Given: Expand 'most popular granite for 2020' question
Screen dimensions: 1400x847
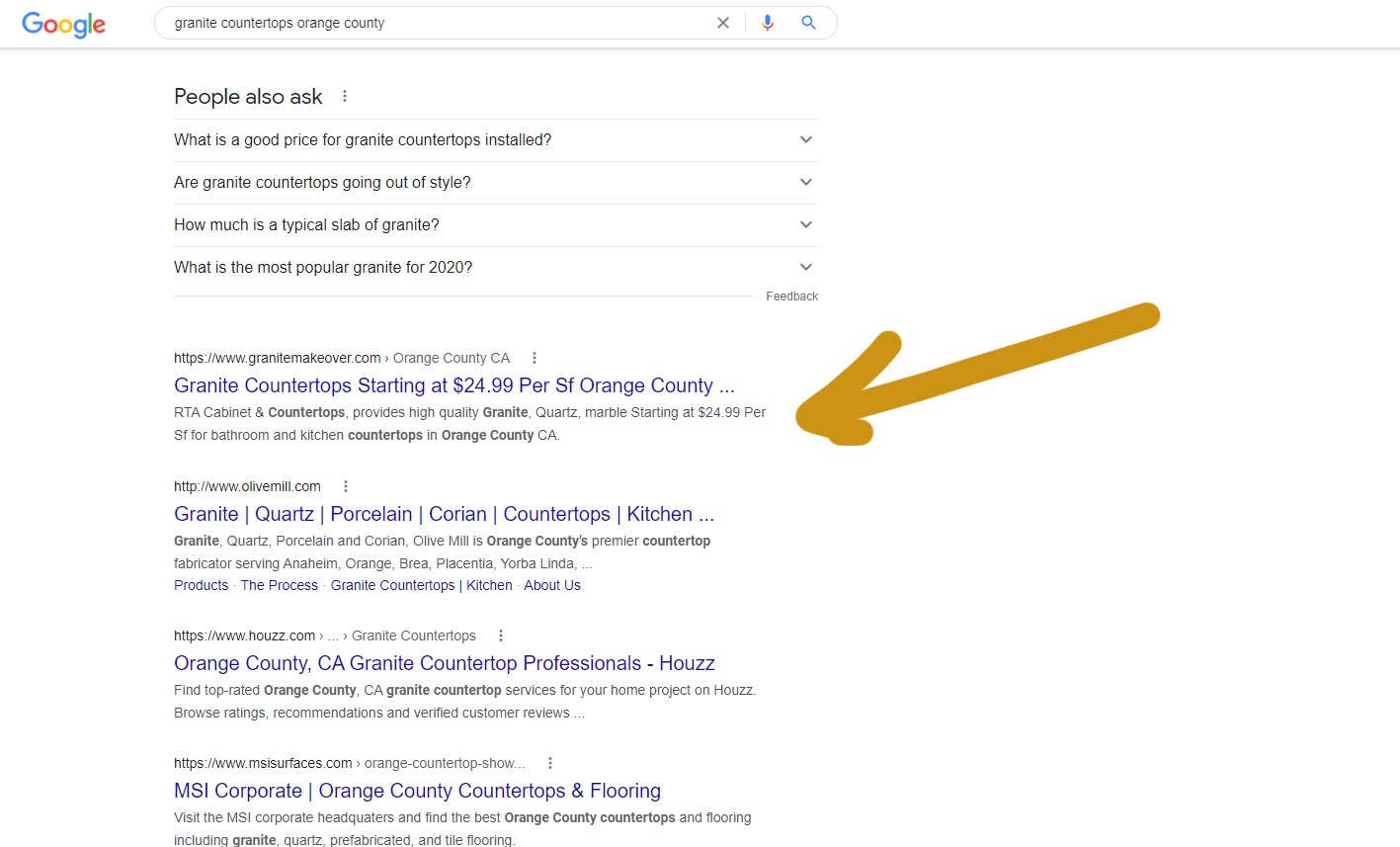Looking at the screenshot, I should click(x=496, y=268).
